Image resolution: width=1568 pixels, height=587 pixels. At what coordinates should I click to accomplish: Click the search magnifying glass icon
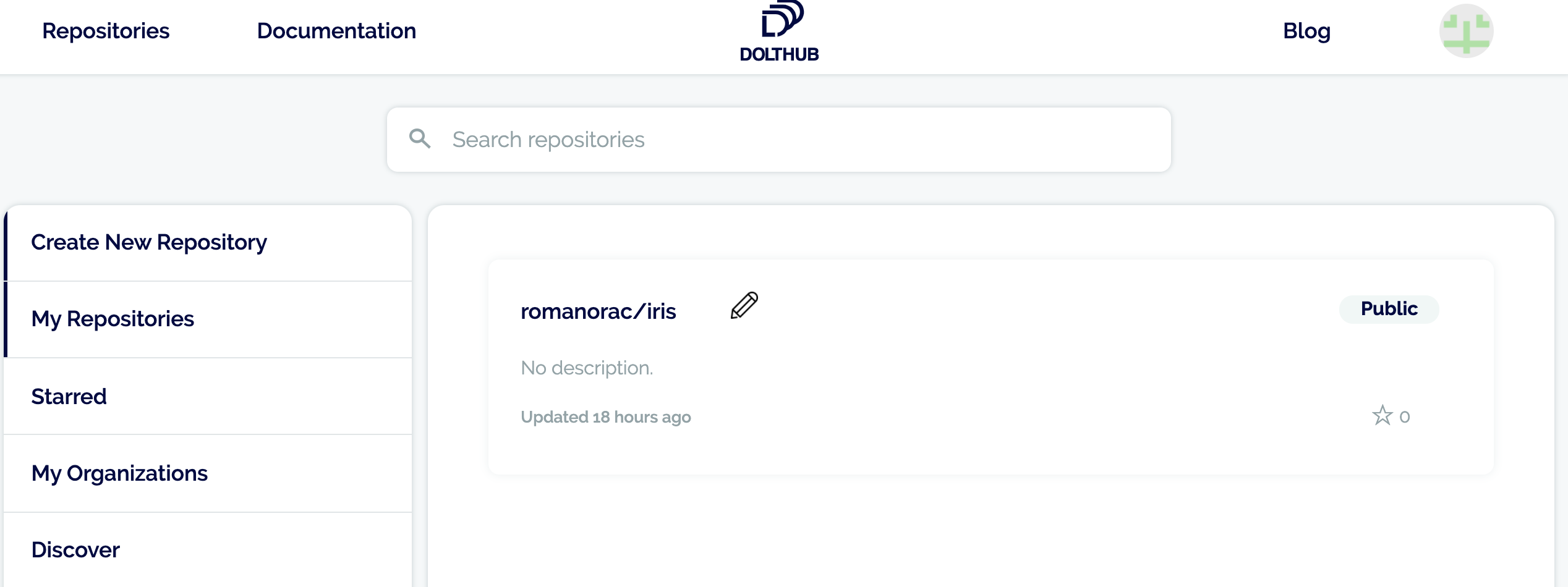point(420,138)
